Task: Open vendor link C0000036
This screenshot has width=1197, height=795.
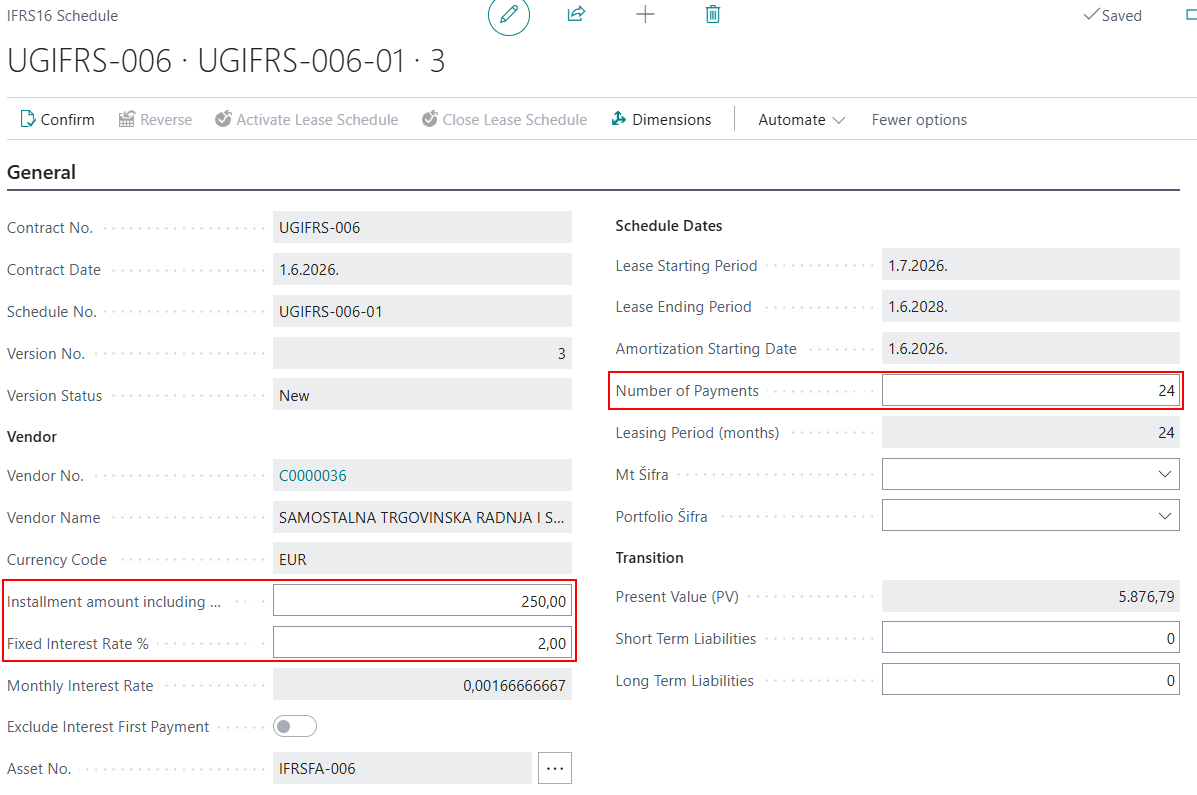Action: [x=312, y=475]
